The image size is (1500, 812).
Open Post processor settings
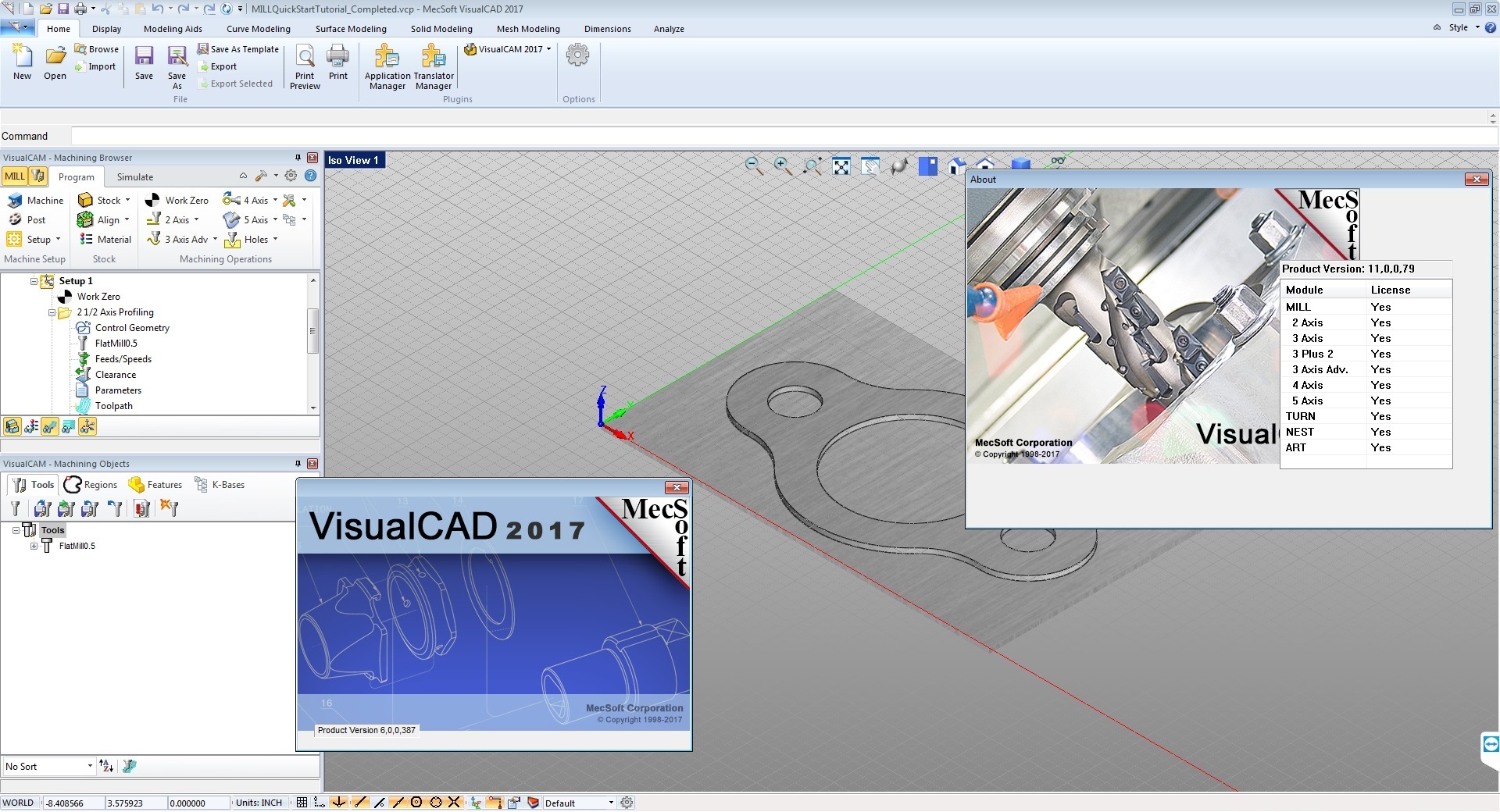click(27, 220)
